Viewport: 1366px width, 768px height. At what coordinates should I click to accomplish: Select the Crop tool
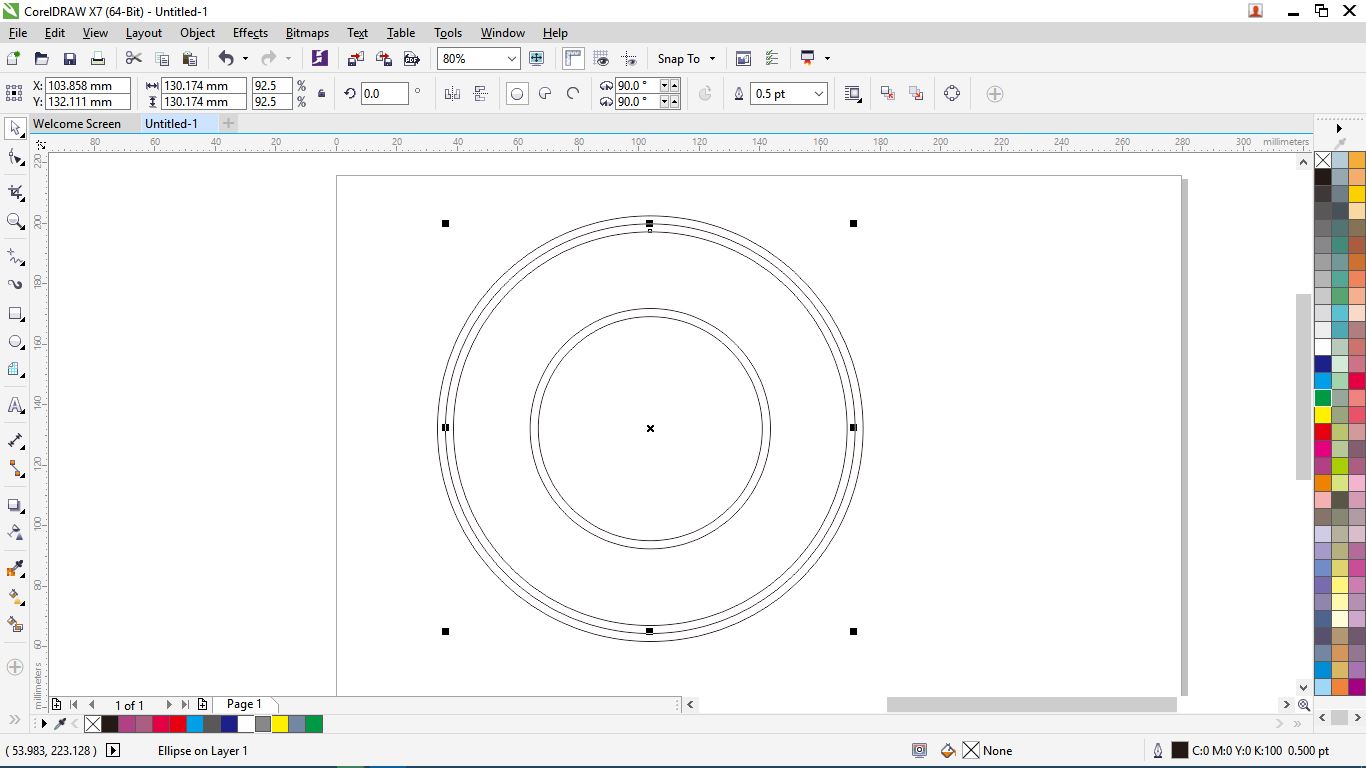(15, 191)
